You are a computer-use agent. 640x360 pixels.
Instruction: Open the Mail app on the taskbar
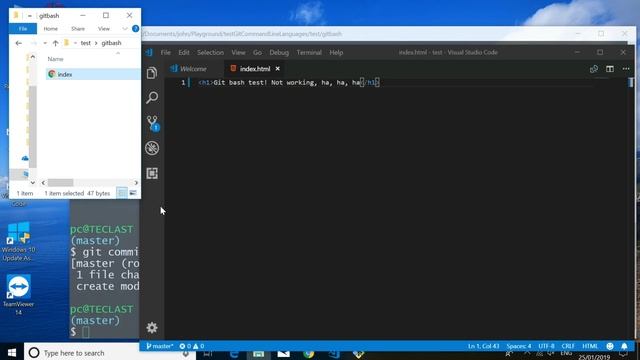(x=283, y=354)
